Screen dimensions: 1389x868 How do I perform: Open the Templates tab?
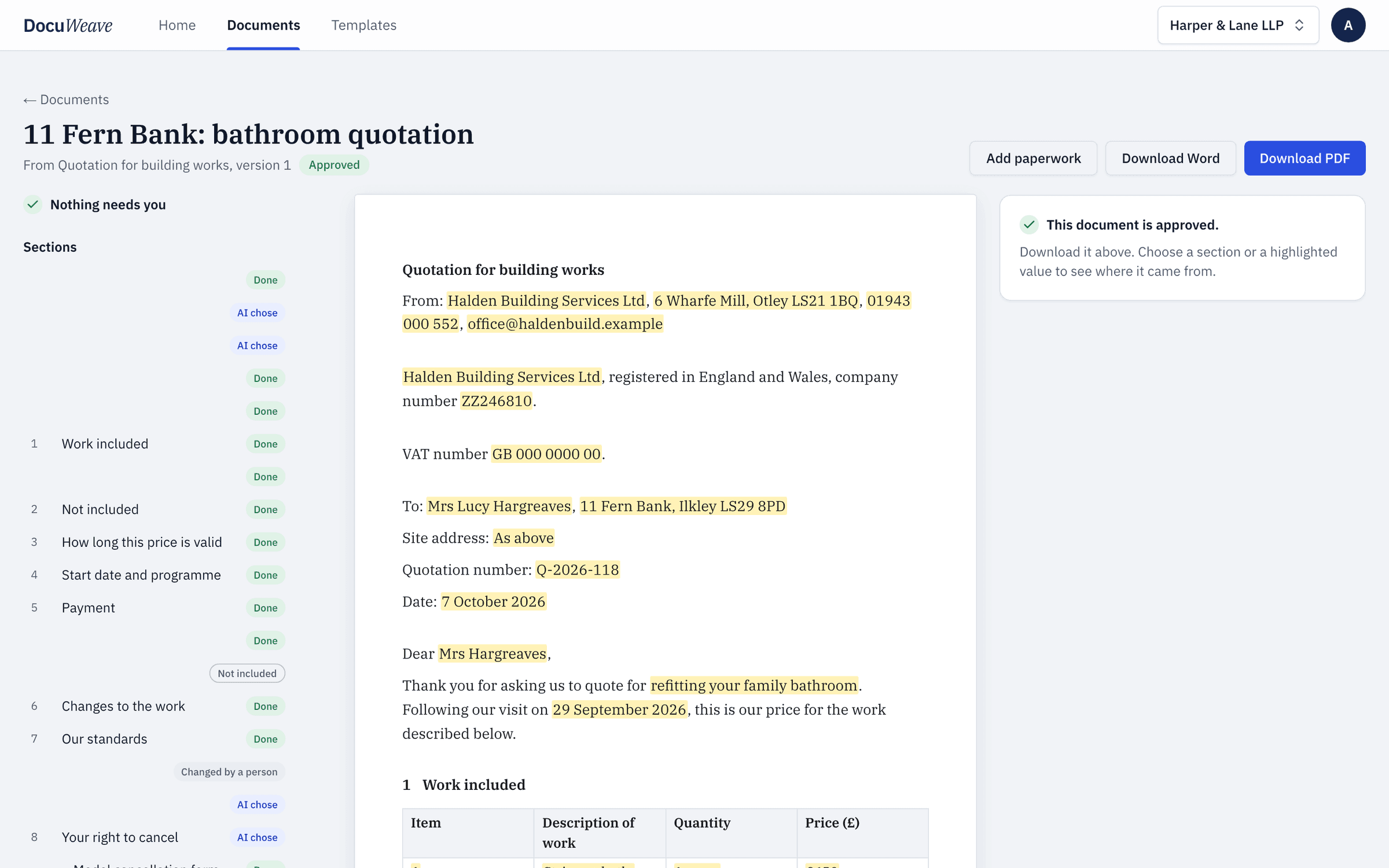pos(363,25)
